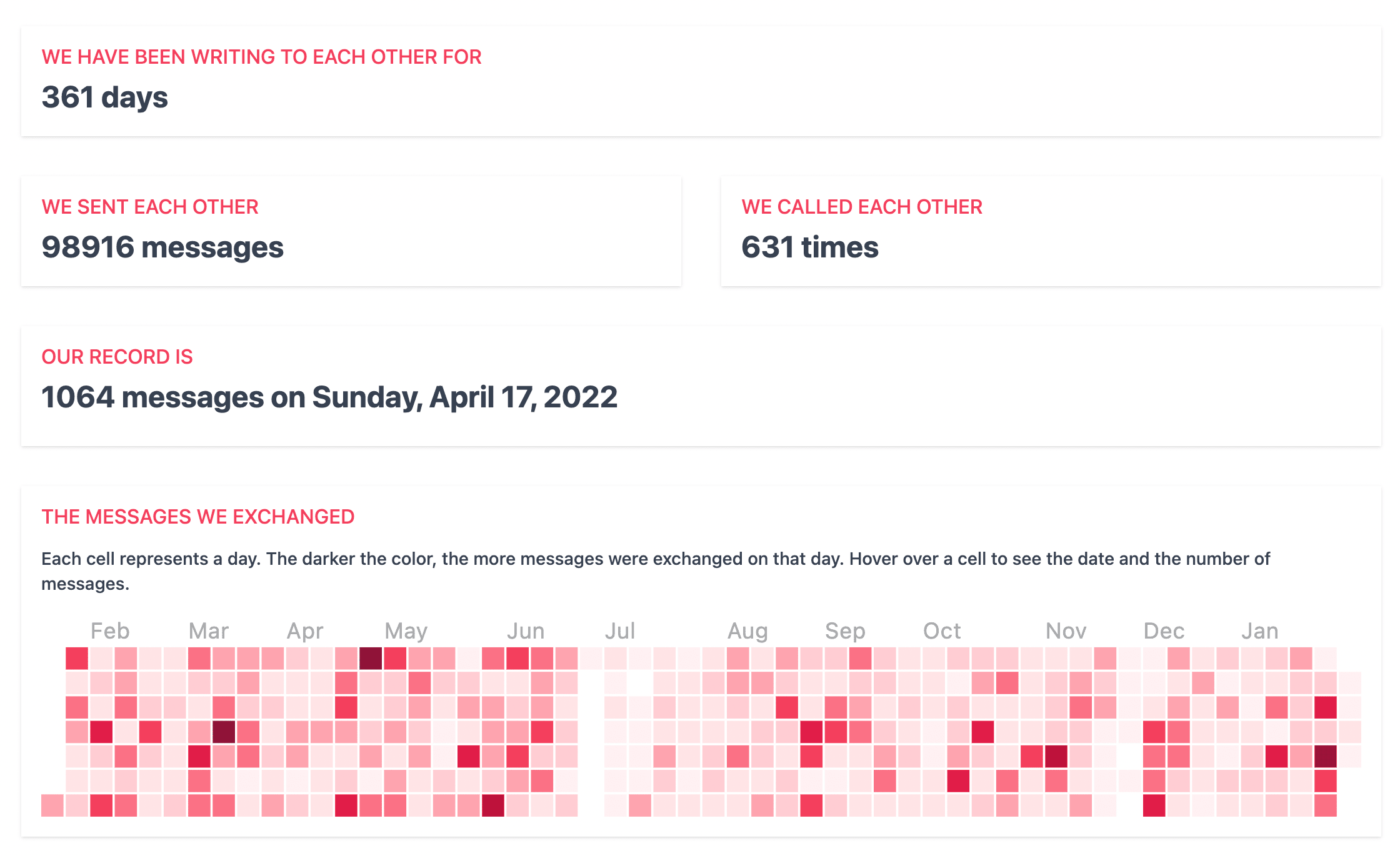The image size is (1400, 856).
Task: Click "THE MESSAGES WE EXCHANGED" heading
Action: (x=197, y=517)
